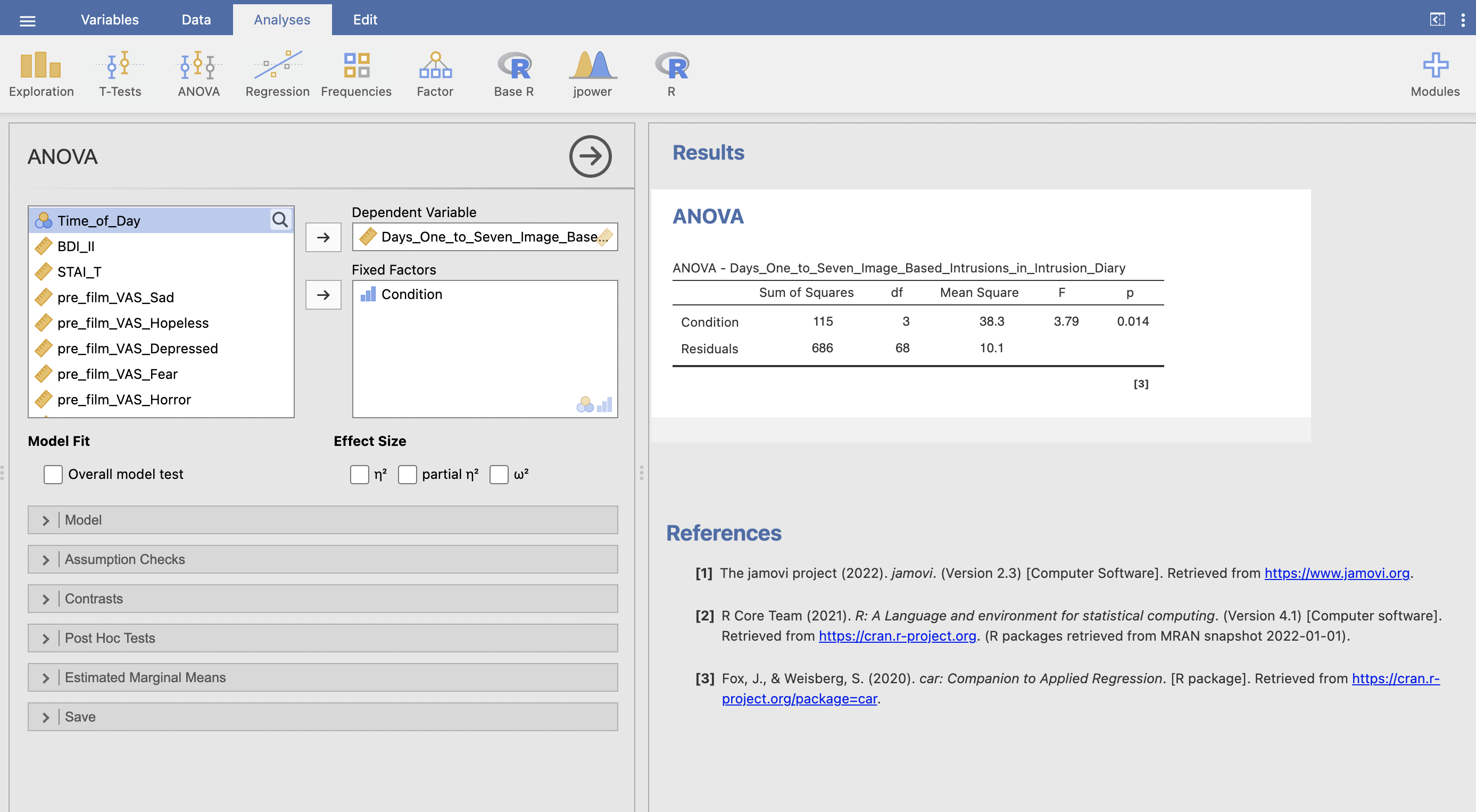The width and height of the screenshot is (1476, 812).
Task: Open the ANOVA analysis menu
Action: tap(198, 74)
